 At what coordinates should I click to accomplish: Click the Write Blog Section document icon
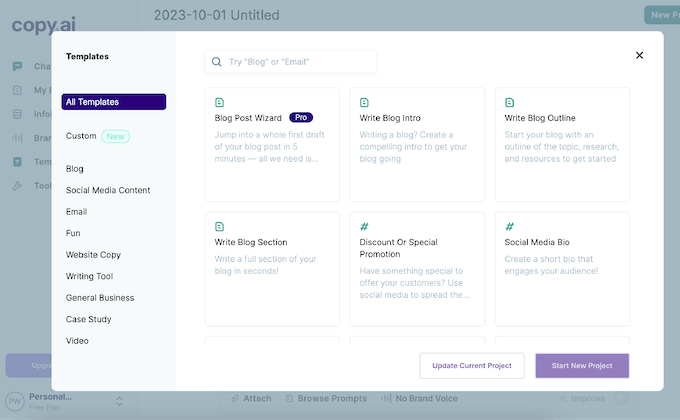(x=219, y=226)
